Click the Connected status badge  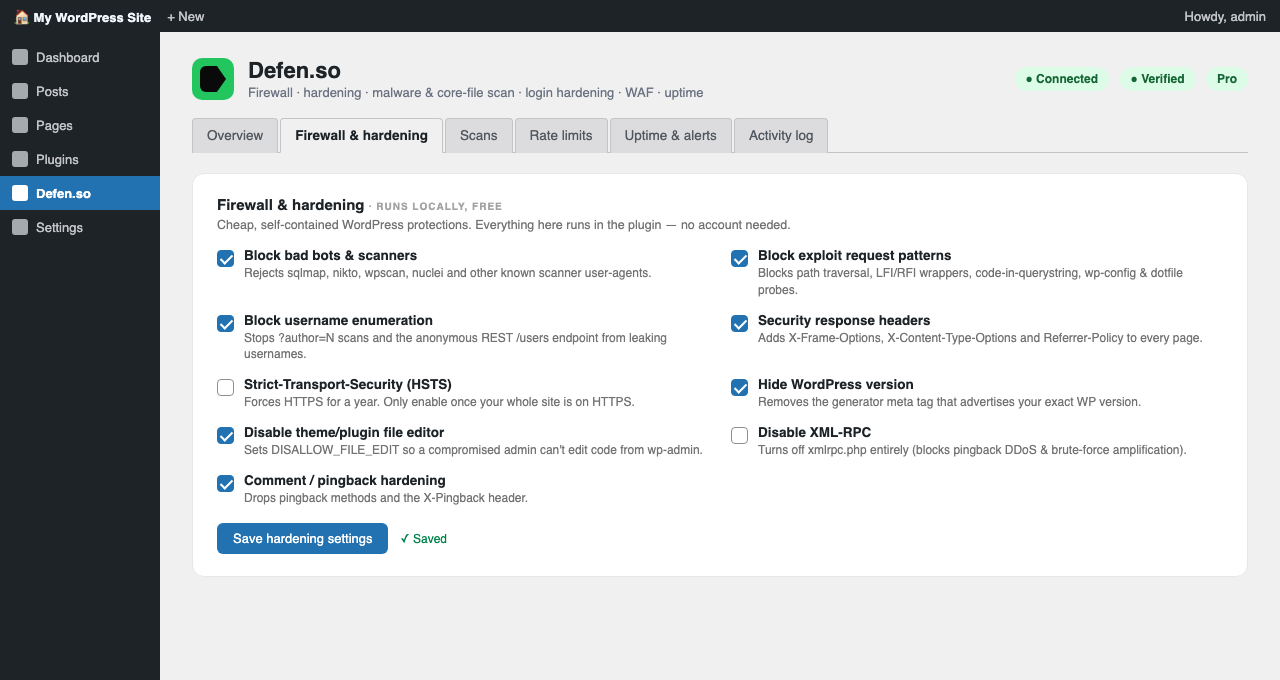1062,79
